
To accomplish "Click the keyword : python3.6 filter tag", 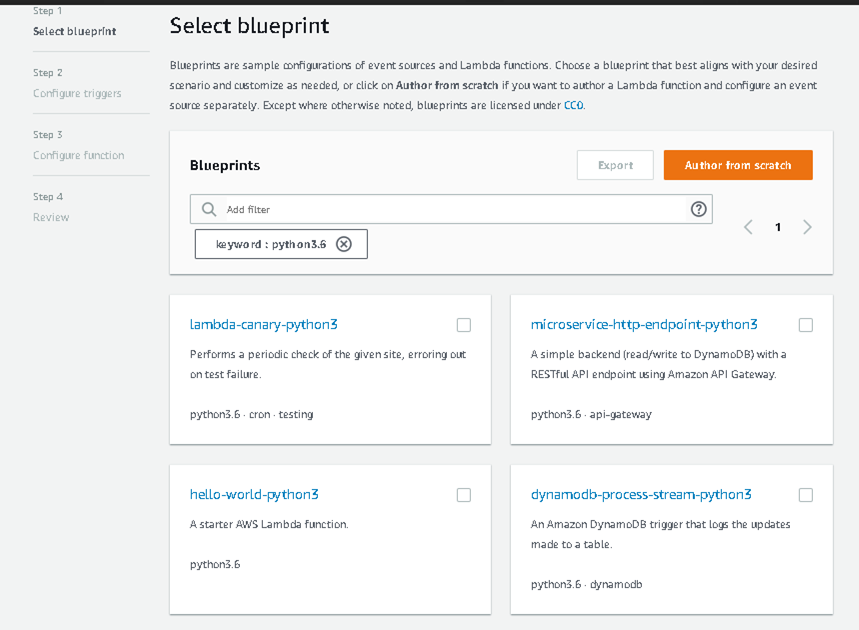I will pyautogui.click(x=281, y=244).
